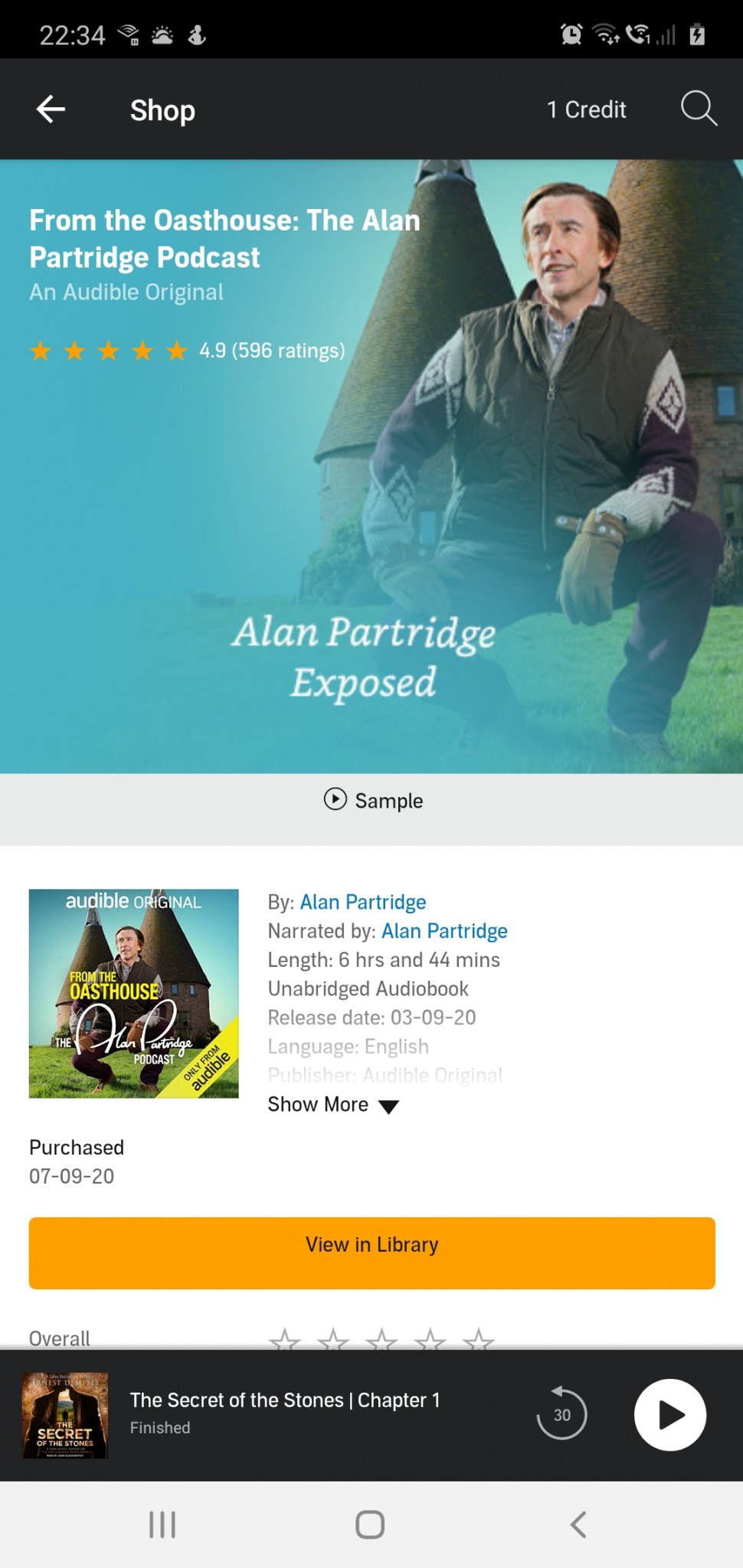
Task: Rate overall with the third star
Action: pyautogui.click(x=381, y=1339)
